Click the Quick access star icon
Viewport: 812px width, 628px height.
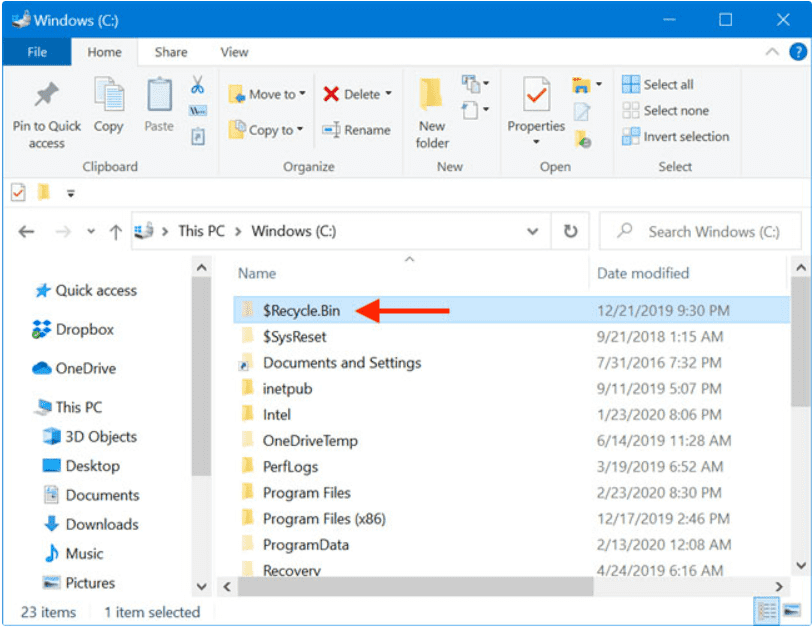[x=43, y=290]
